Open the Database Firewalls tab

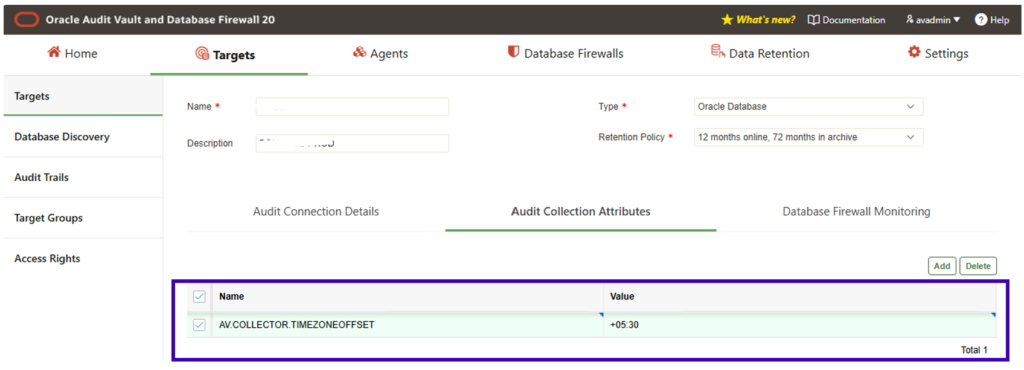point(565,54)
